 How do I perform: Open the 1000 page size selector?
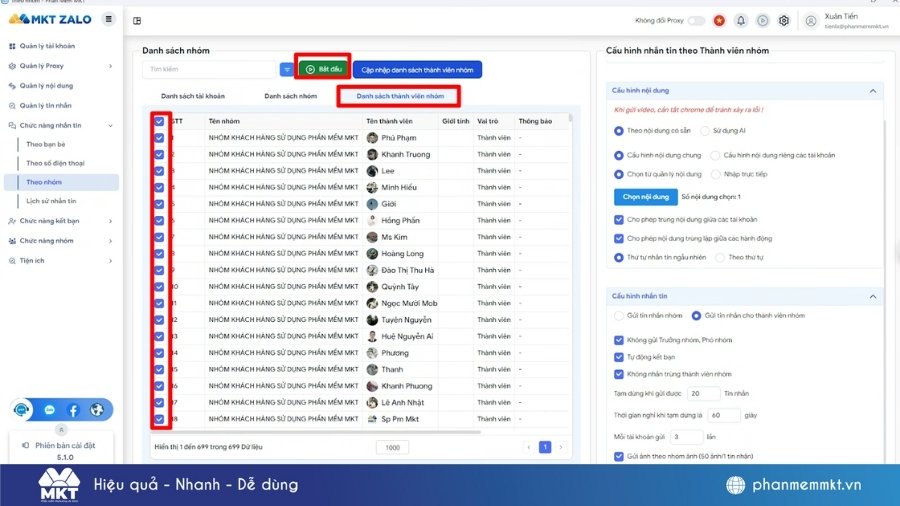[x=393, y=447]
